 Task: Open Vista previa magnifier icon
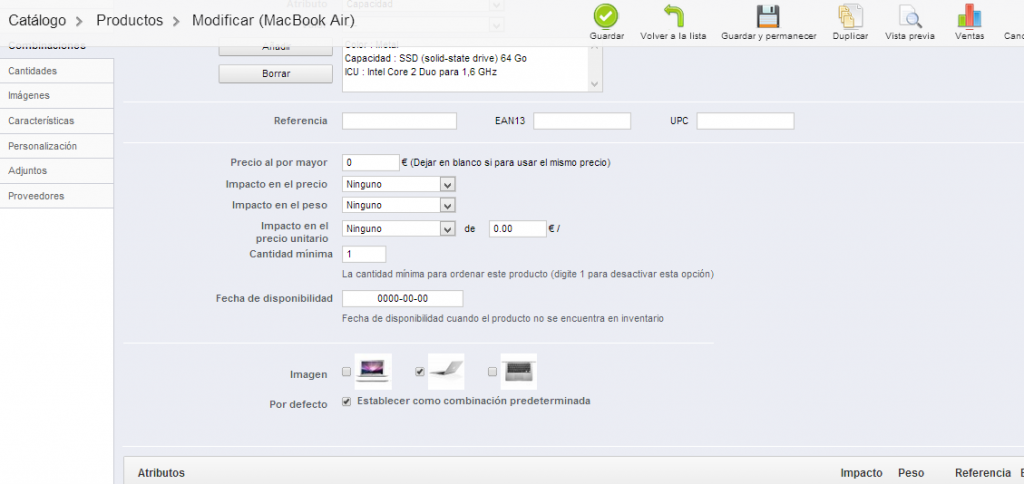tap(909, 17)
